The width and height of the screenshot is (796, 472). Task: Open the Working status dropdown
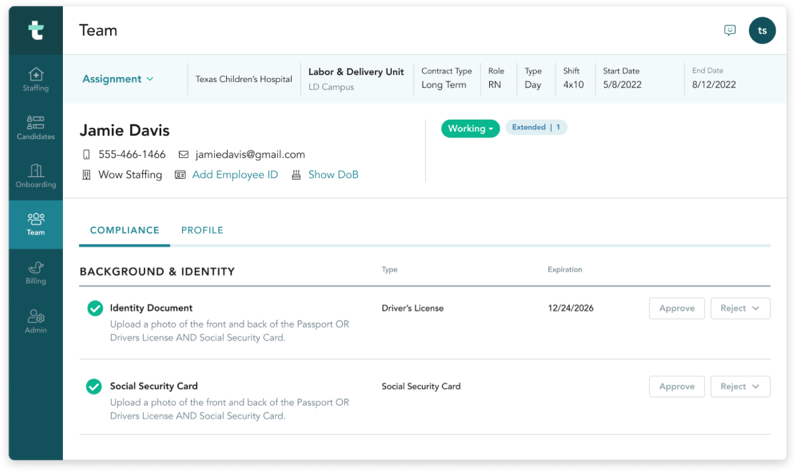coord(470,128)
